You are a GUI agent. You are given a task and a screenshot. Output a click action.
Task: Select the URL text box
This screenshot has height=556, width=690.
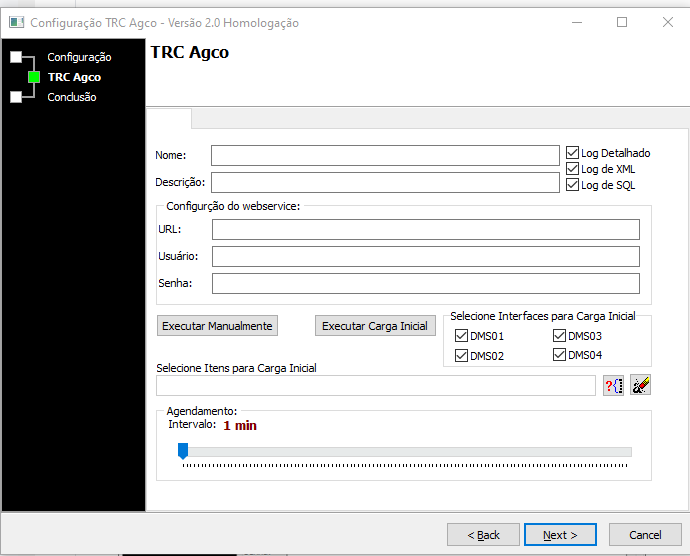tap(426, 229)
